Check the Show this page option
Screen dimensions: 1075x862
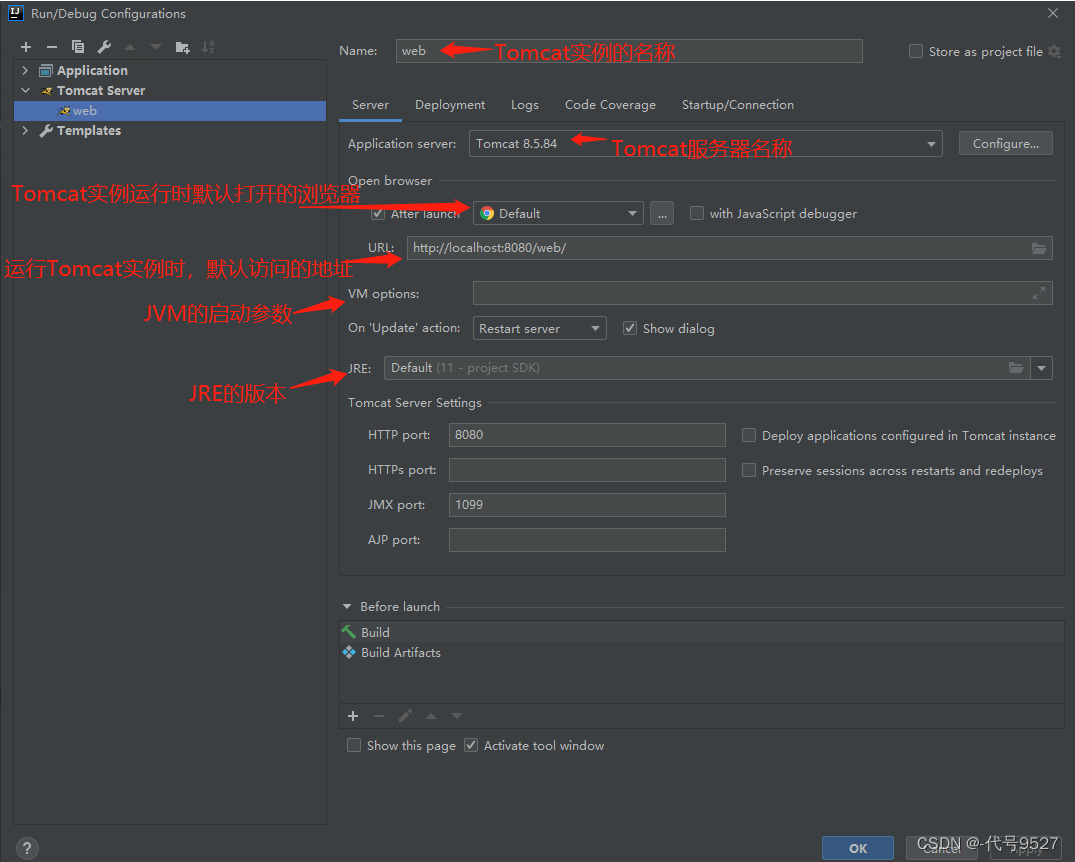coord(354,745)
